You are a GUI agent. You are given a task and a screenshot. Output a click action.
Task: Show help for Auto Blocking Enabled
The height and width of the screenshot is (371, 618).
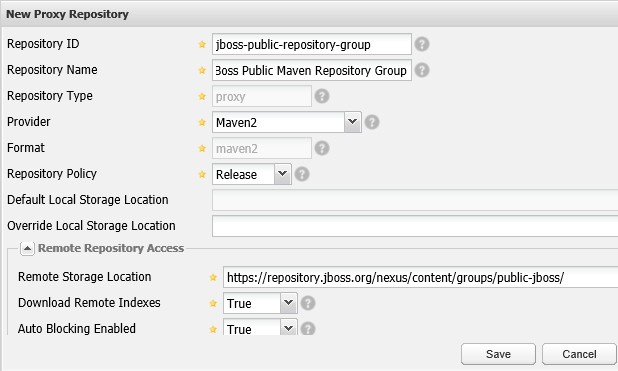[308, 328]
